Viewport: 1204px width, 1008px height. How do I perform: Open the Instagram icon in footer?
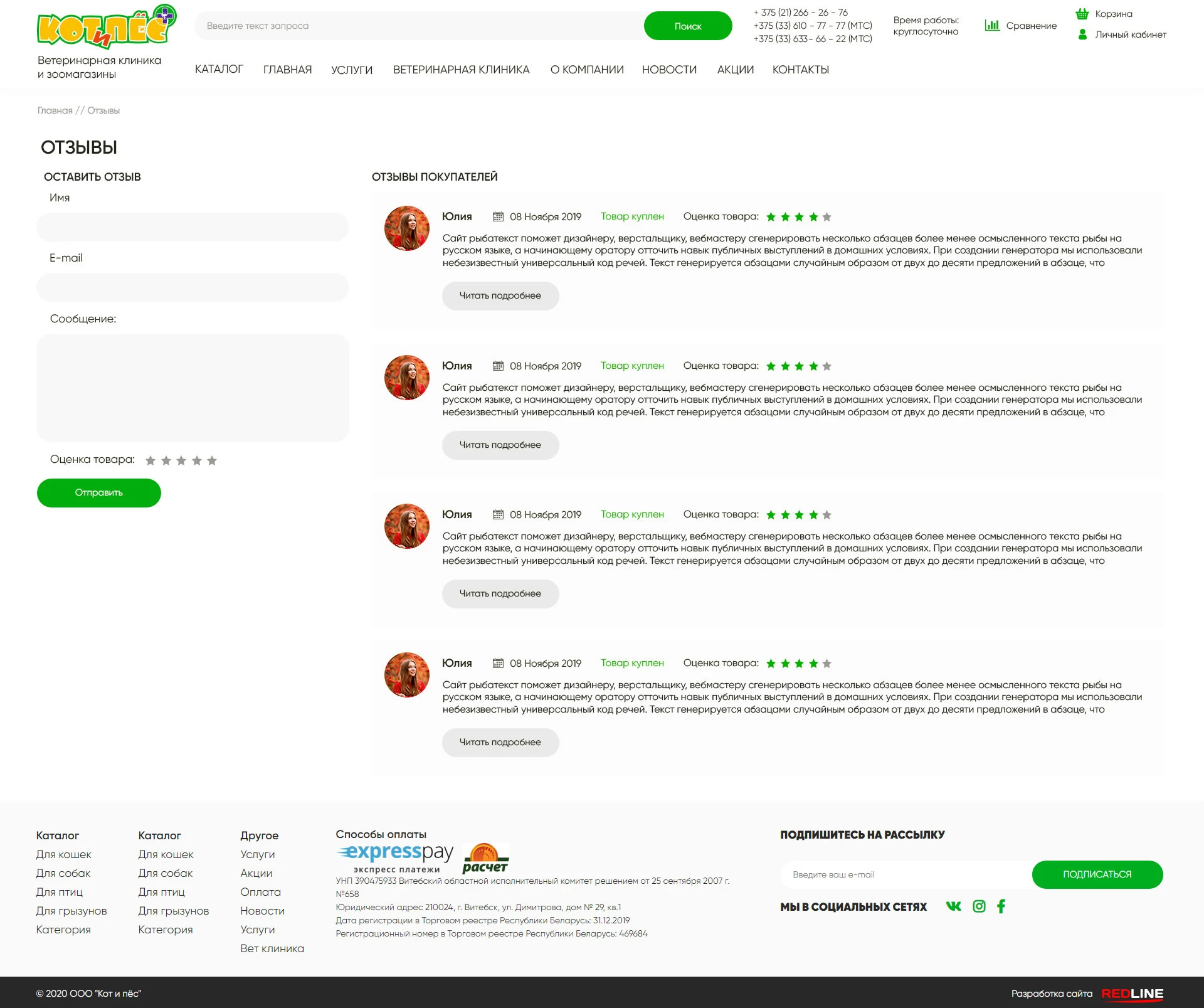click(x=979, y=906)
